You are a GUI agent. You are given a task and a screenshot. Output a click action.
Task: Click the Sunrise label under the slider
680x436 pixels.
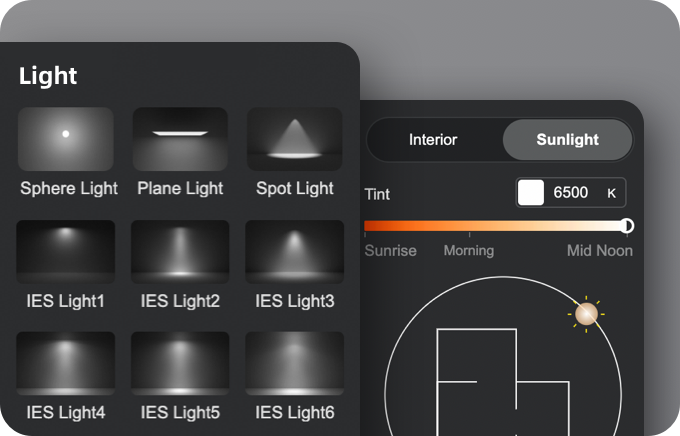click(390, 251)
